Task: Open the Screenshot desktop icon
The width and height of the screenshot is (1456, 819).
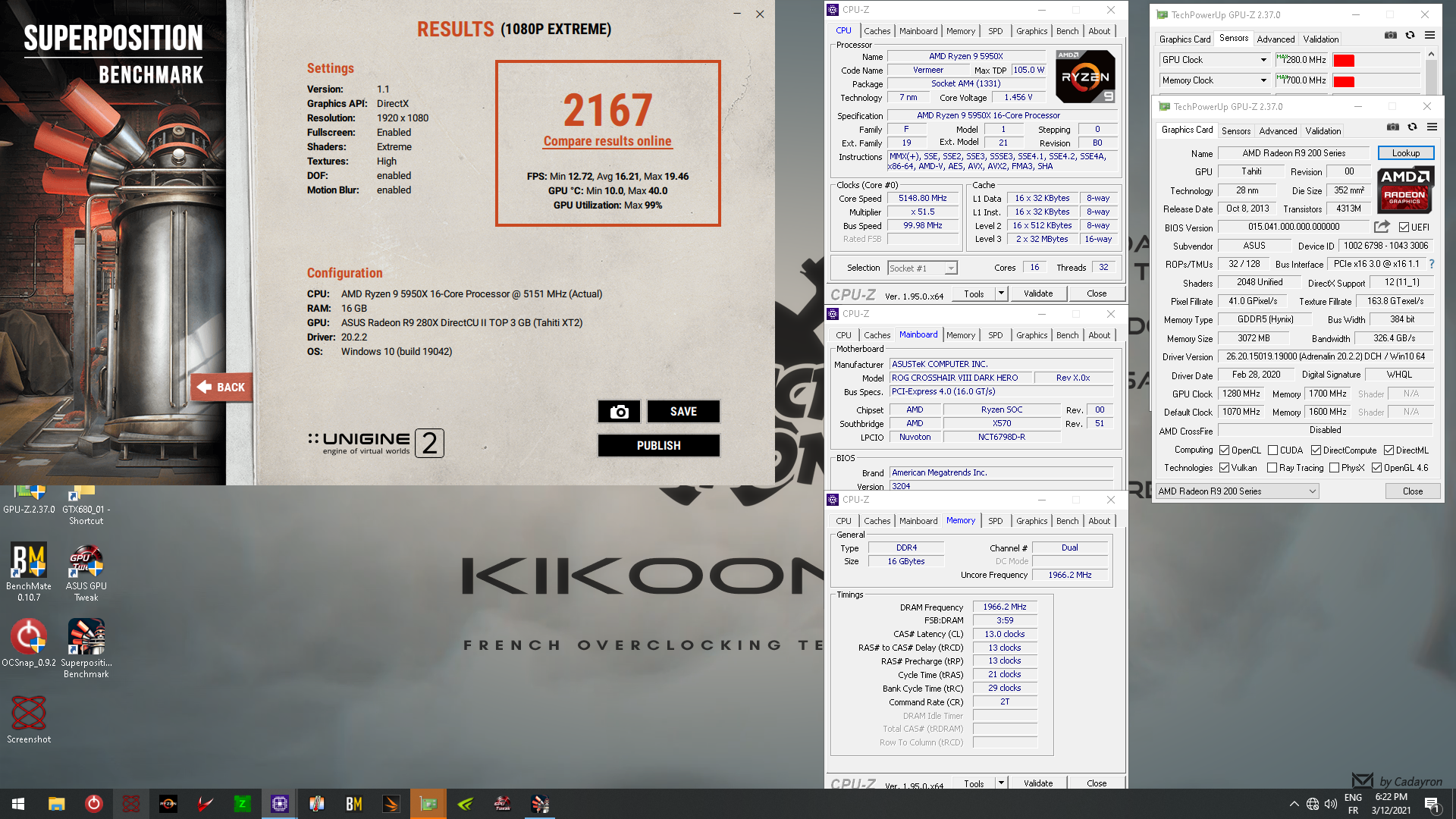Action: pos(29,719)
